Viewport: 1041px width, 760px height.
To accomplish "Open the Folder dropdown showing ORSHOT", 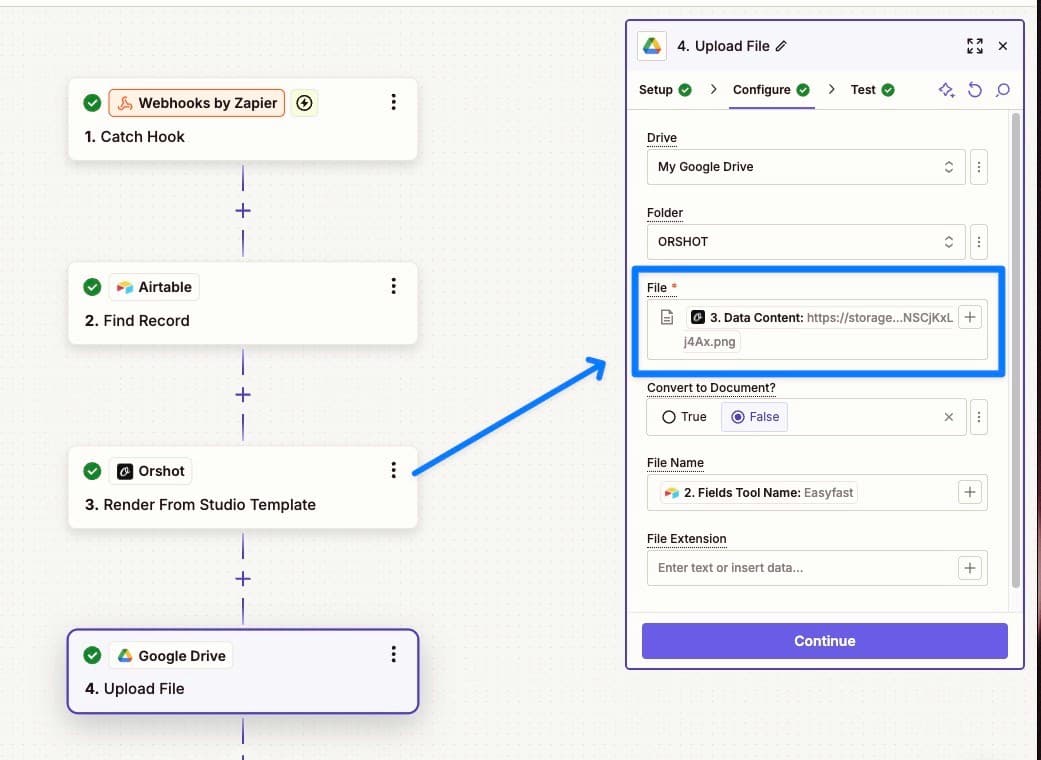I will (x=806, y=242).
